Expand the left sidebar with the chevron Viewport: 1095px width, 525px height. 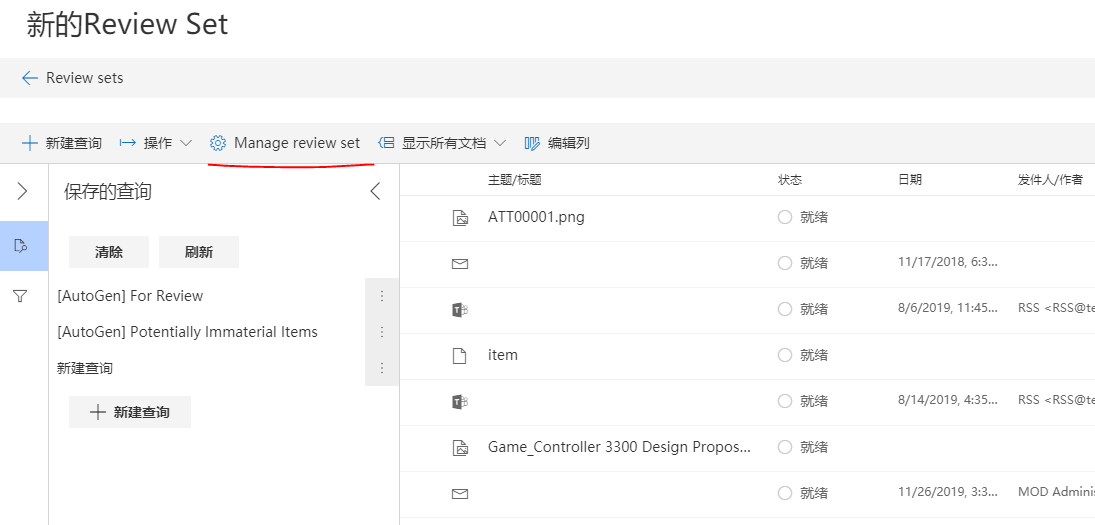[22, 191]
